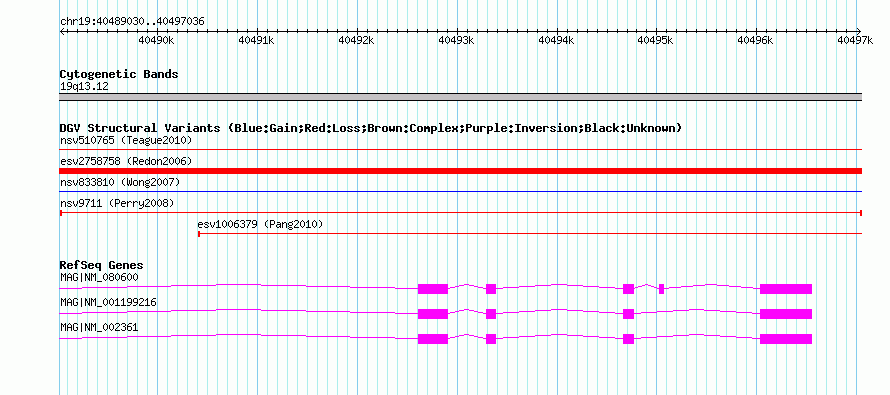Open the nsv9711 (Perry2008) variant label
This screenshot has height=395, width=890.
pos(117,203)
